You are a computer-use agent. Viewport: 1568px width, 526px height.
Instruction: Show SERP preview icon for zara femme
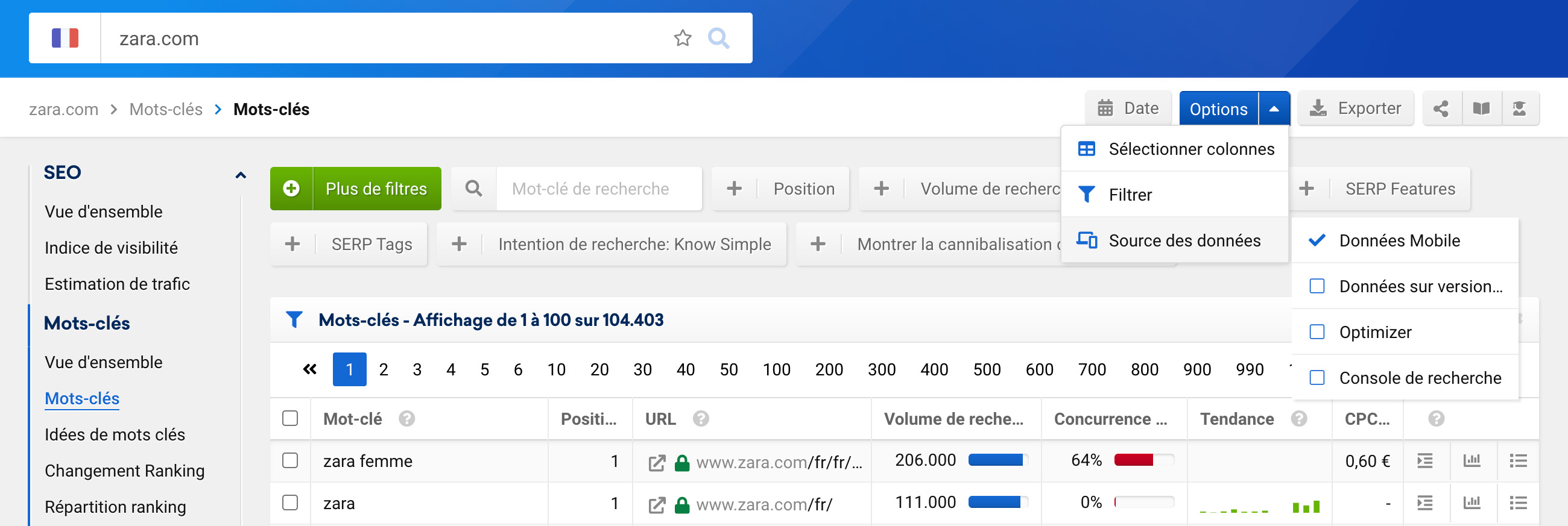(x=1425, y=461)
